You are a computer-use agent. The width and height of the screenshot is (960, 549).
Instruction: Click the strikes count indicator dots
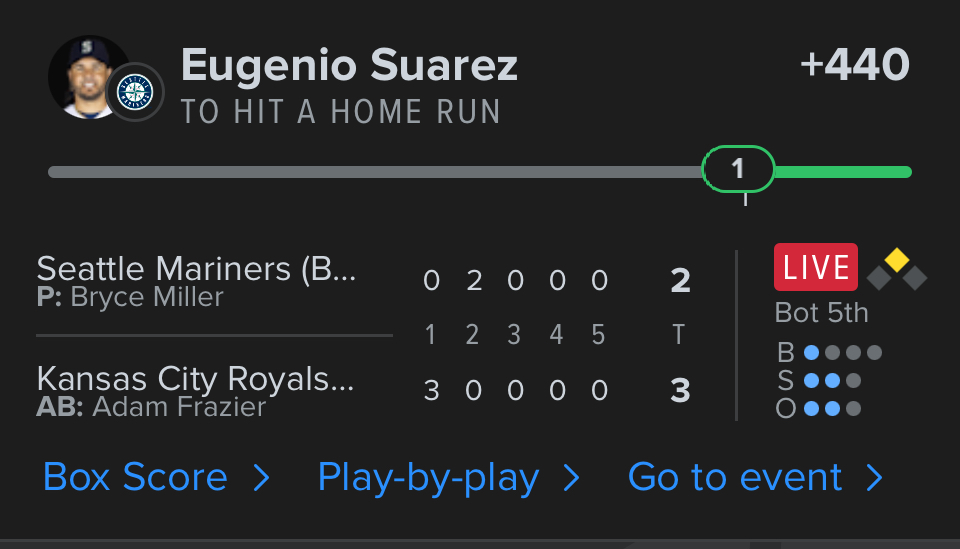(x=832, y=380)
